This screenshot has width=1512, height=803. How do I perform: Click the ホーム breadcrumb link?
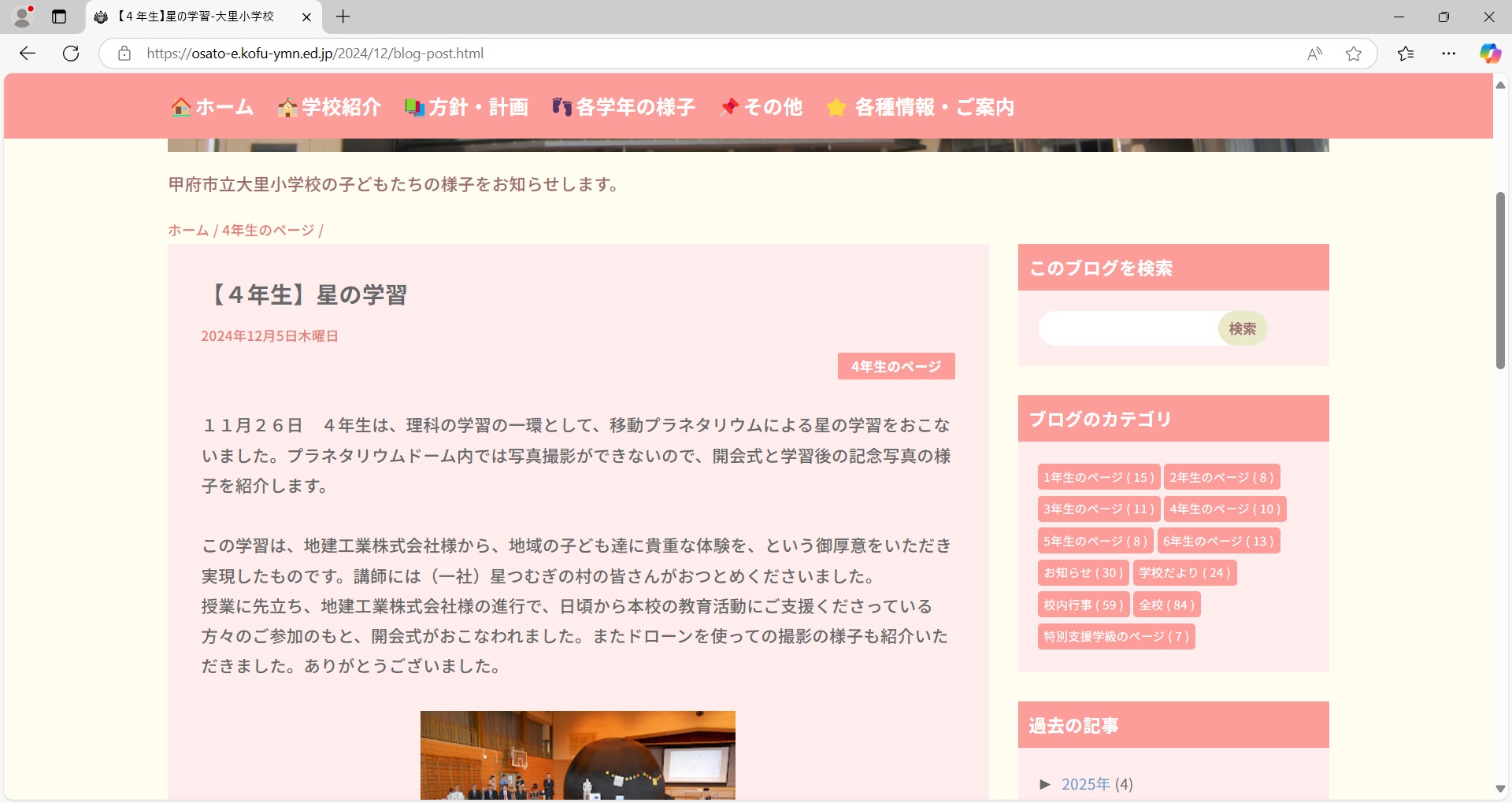coord(188,230)
